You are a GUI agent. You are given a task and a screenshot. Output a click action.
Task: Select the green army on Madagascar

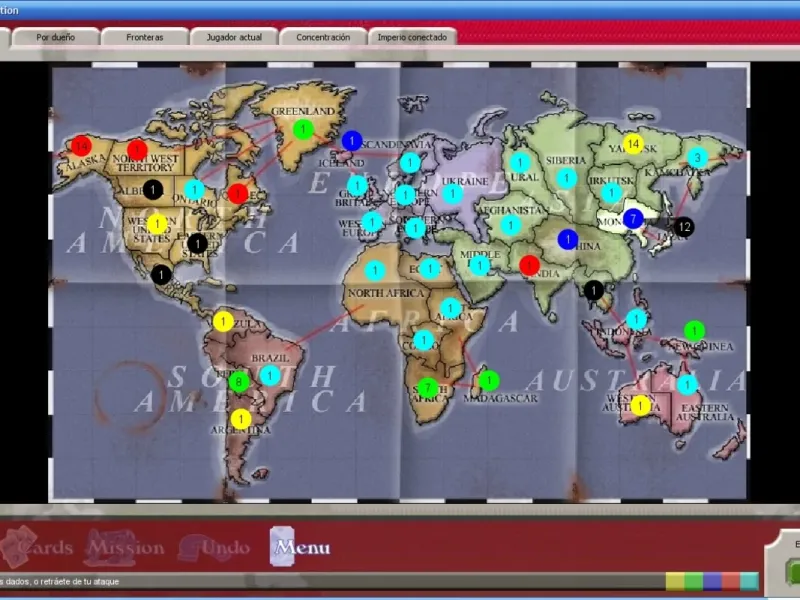(489, 381)
